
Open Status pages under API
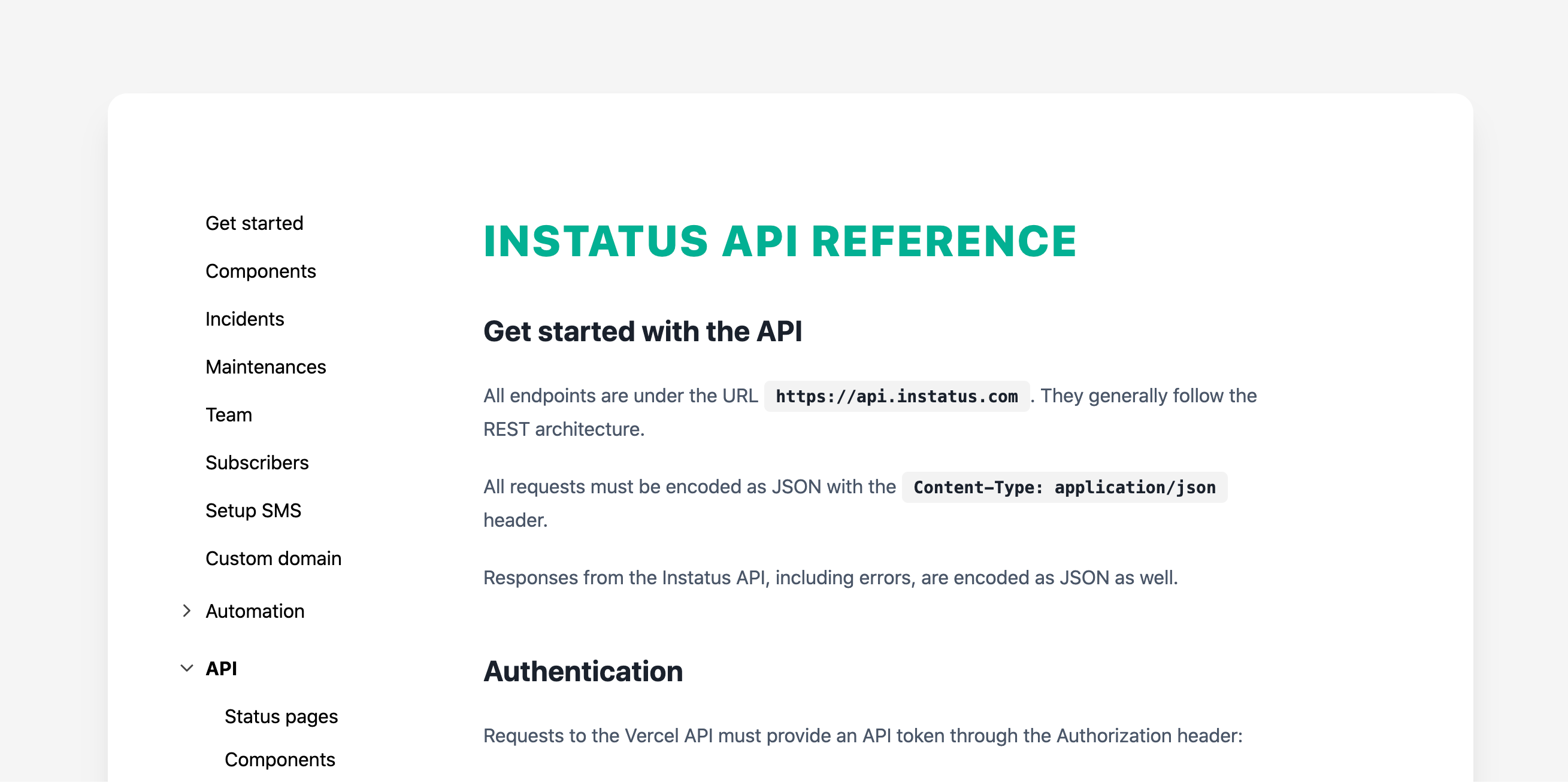[x=281, y=718]
